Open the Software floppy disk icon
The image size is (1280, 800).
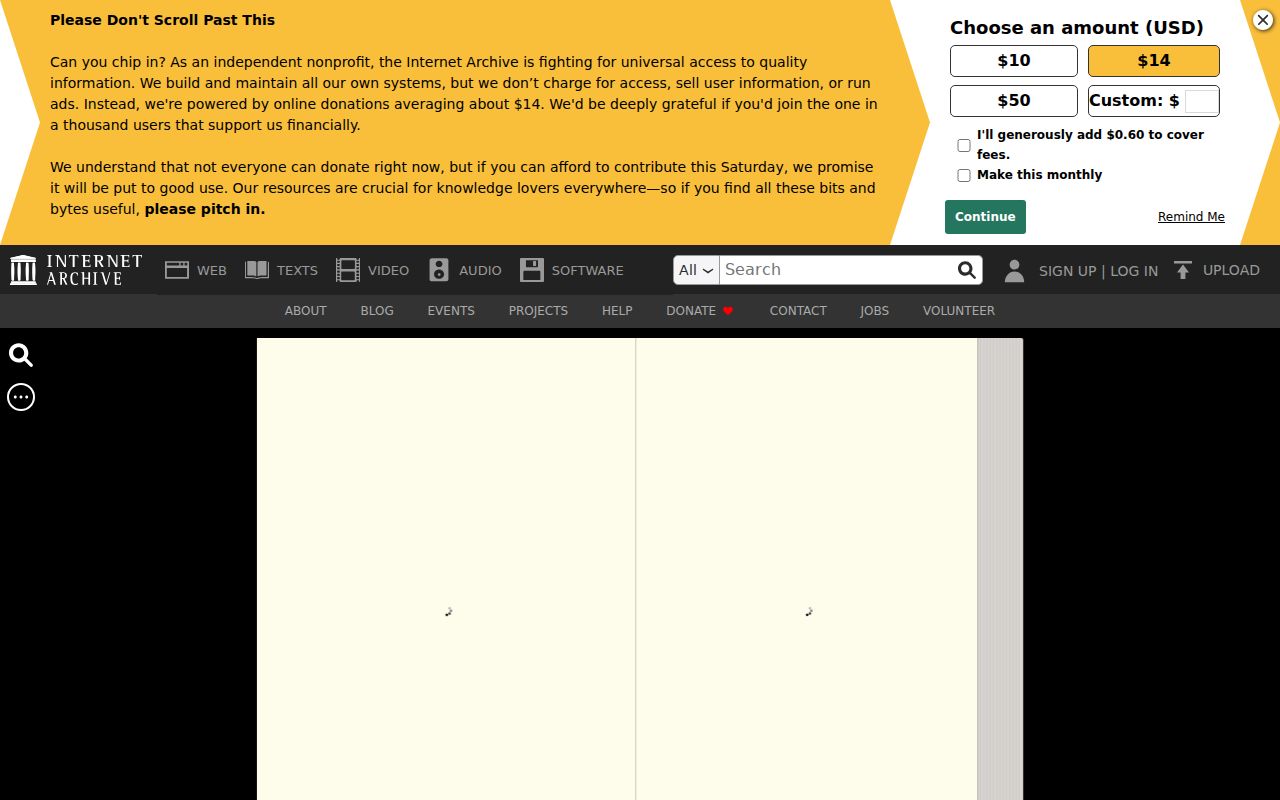[532, 270]
